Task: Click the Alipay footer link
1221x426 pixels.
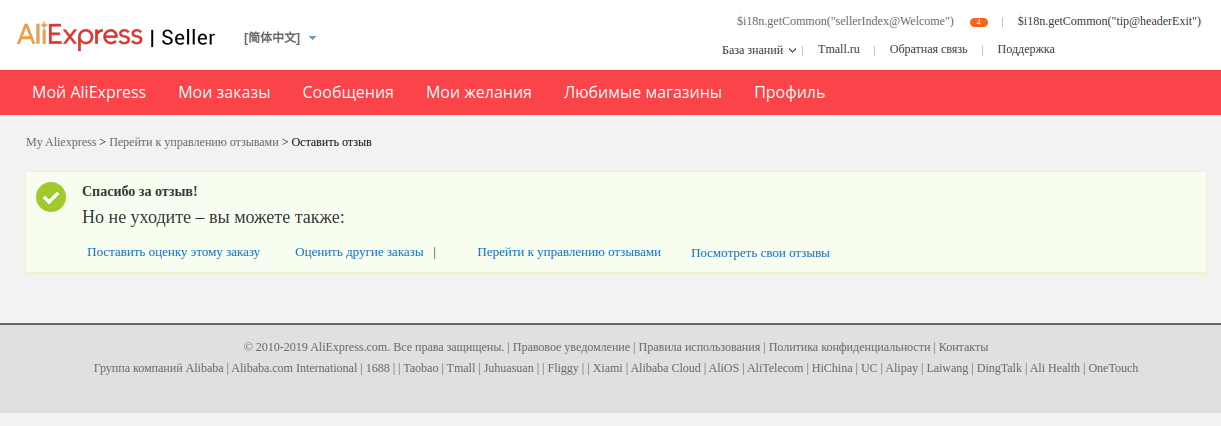Action: [902, 368]
